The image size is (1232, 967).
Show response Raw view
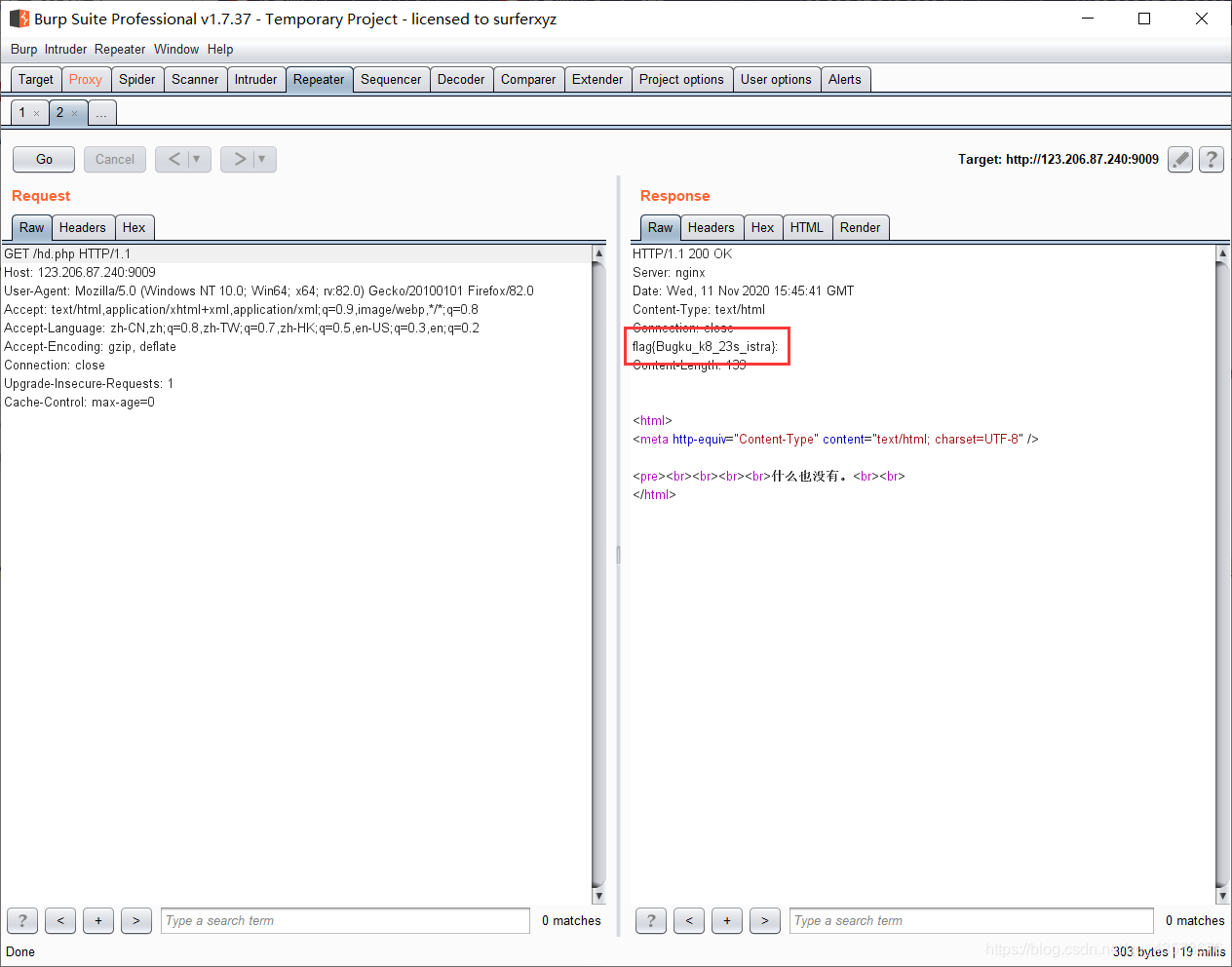(661, 228)
